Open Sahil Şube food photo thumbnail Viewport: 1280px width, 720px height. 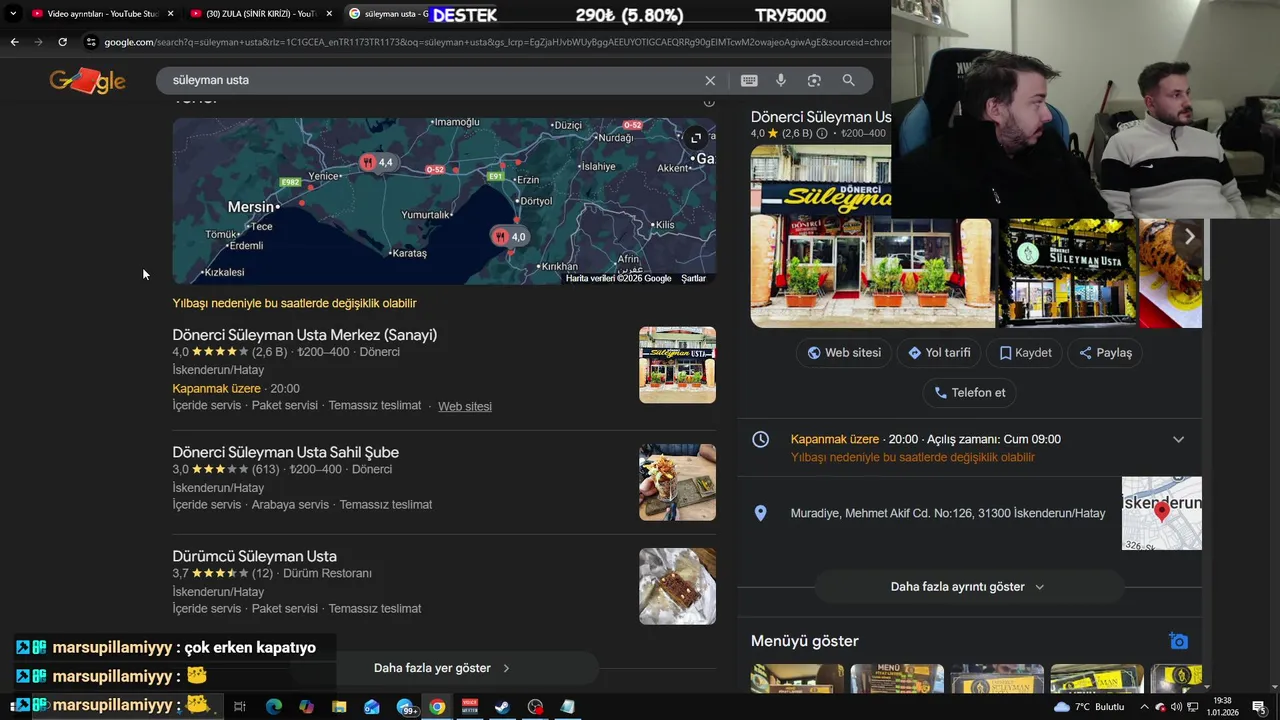677,482
